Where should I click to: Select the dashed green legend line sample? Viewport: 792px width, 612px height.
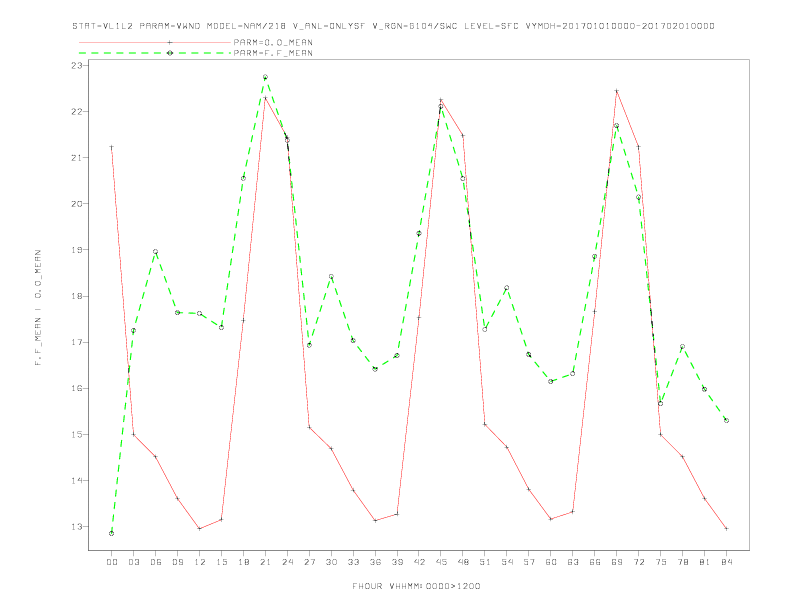(155, 53)
